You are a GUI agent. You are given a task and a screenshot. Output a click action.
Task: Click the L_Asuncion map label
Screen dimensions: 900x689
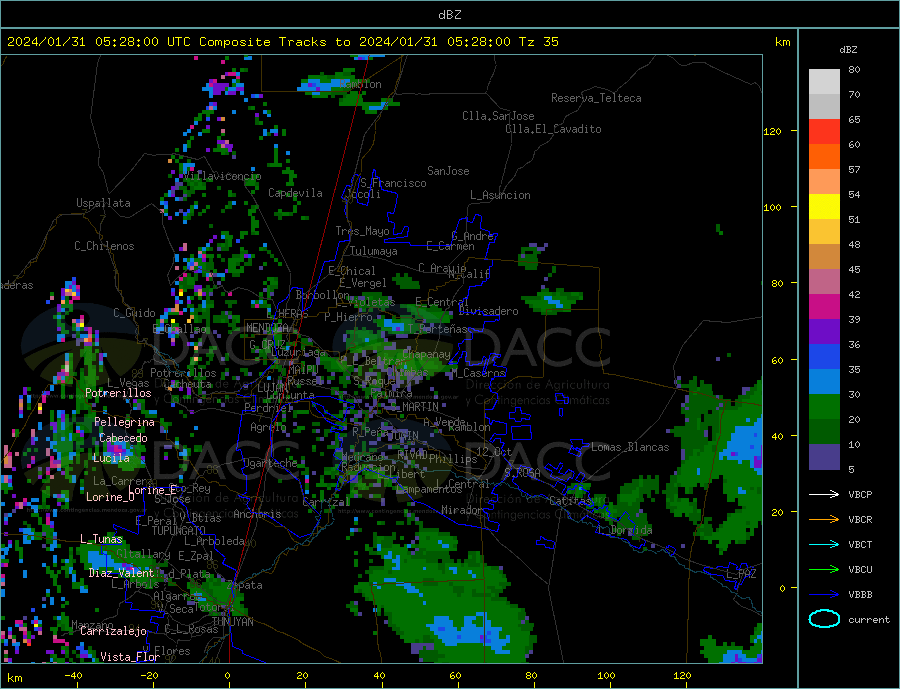click(500, 195)
